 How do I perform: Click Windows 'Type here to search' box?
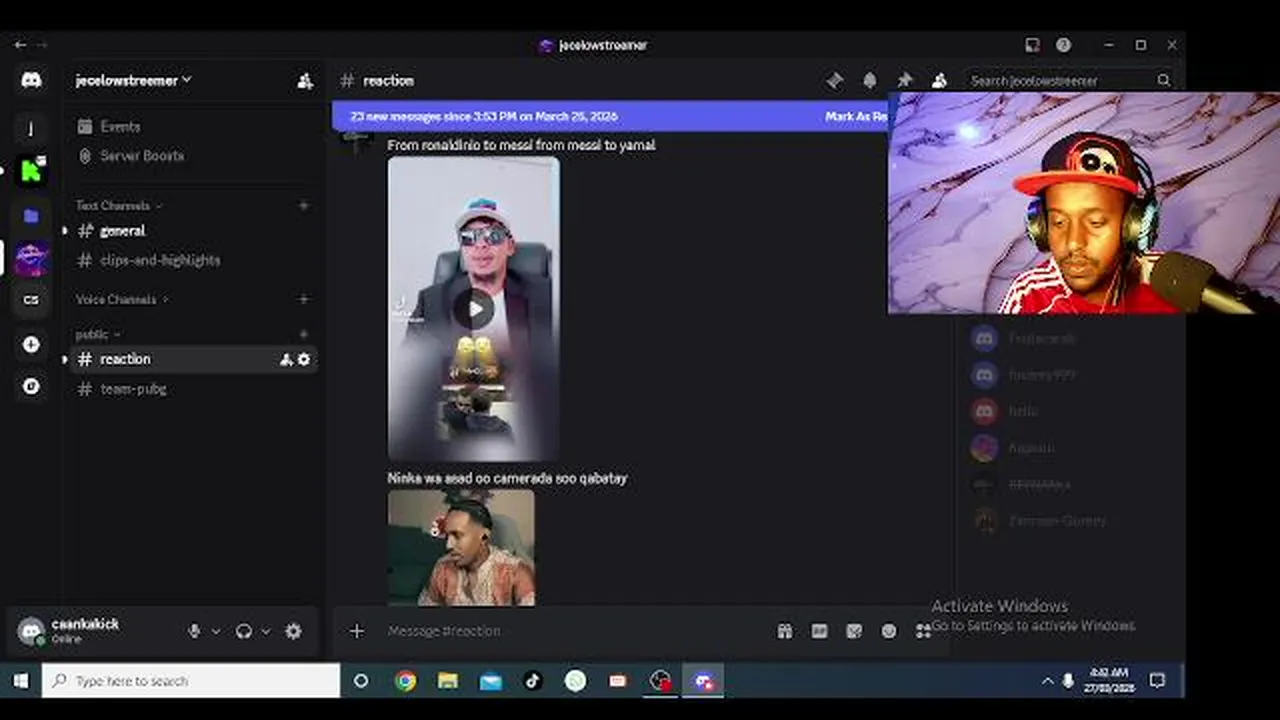(191, 681)
